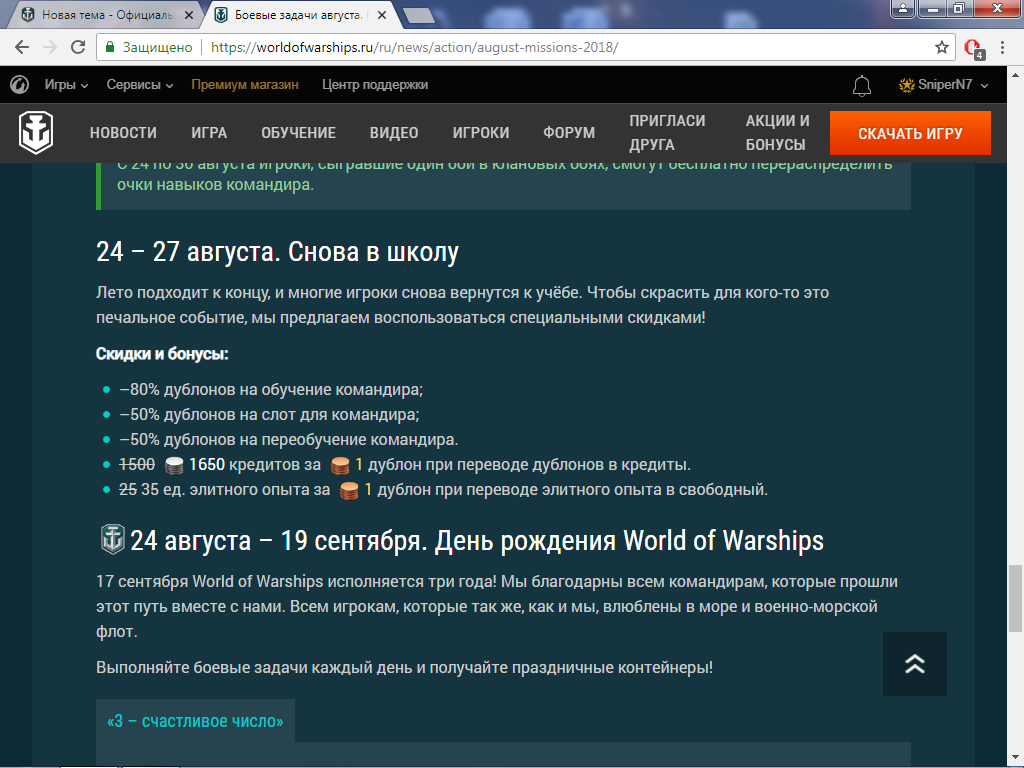The height and width of the screenshot is (768, 1024).
Task: Click the doubloon icon in elite experience line
Action: pos(349,490)
